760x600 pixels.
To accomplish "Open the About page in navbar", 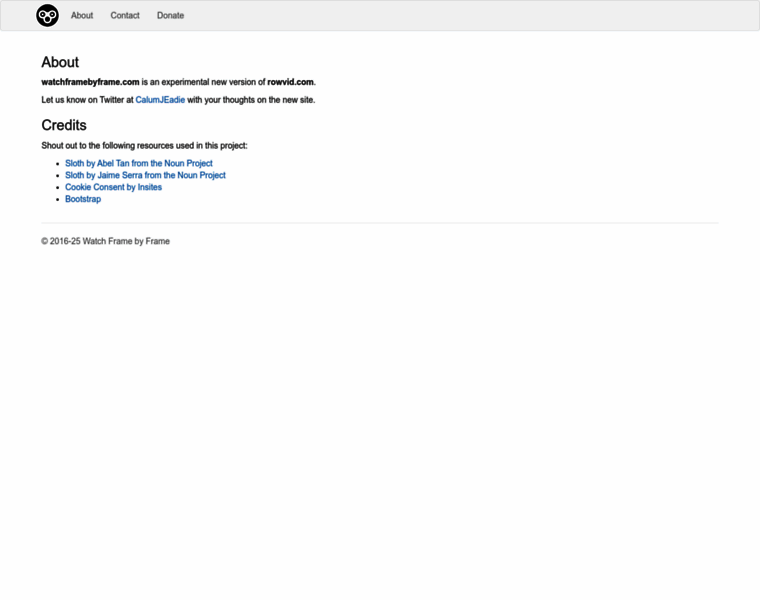I will (82, 16).
